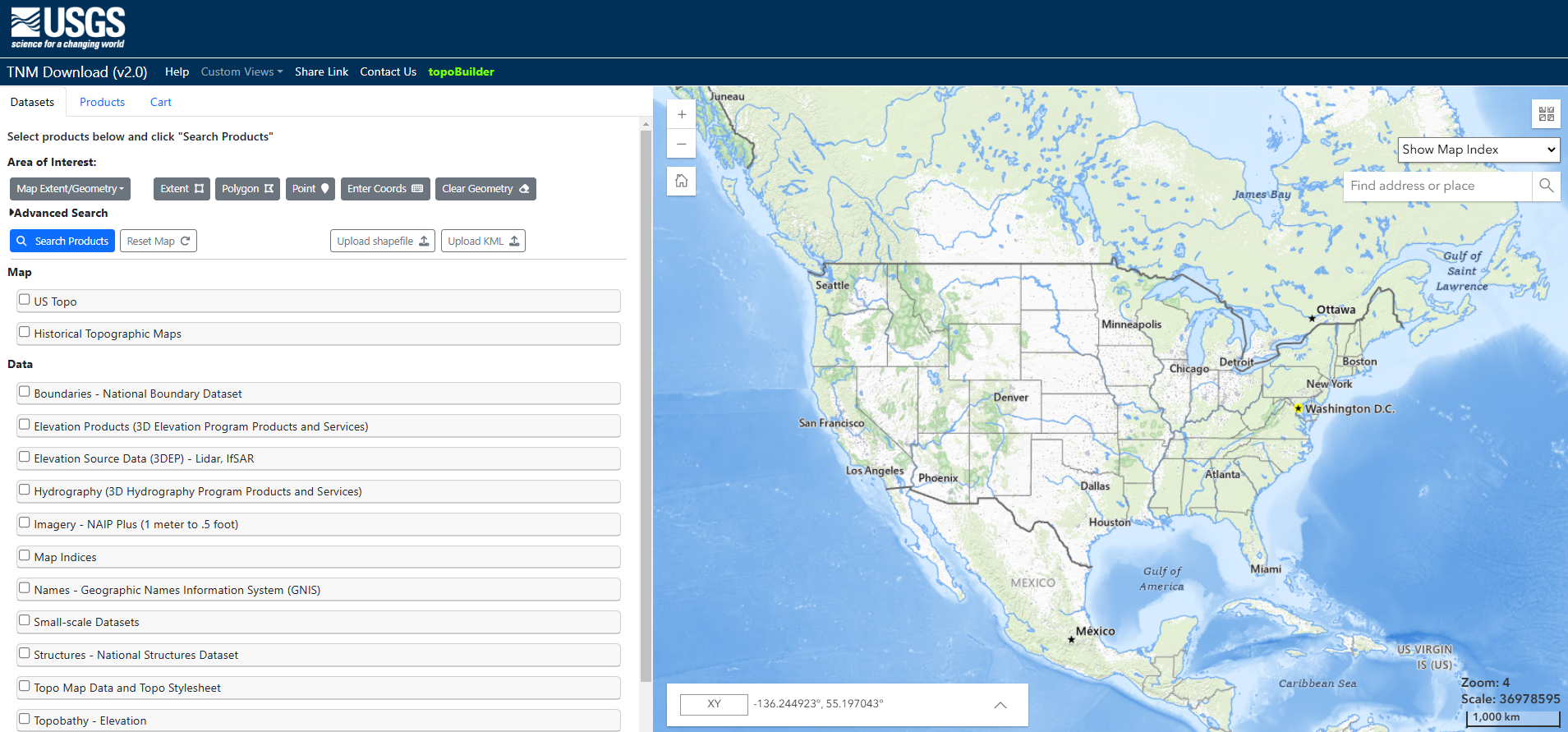
Task: Click the USGS logo
Action: [68, 28]
